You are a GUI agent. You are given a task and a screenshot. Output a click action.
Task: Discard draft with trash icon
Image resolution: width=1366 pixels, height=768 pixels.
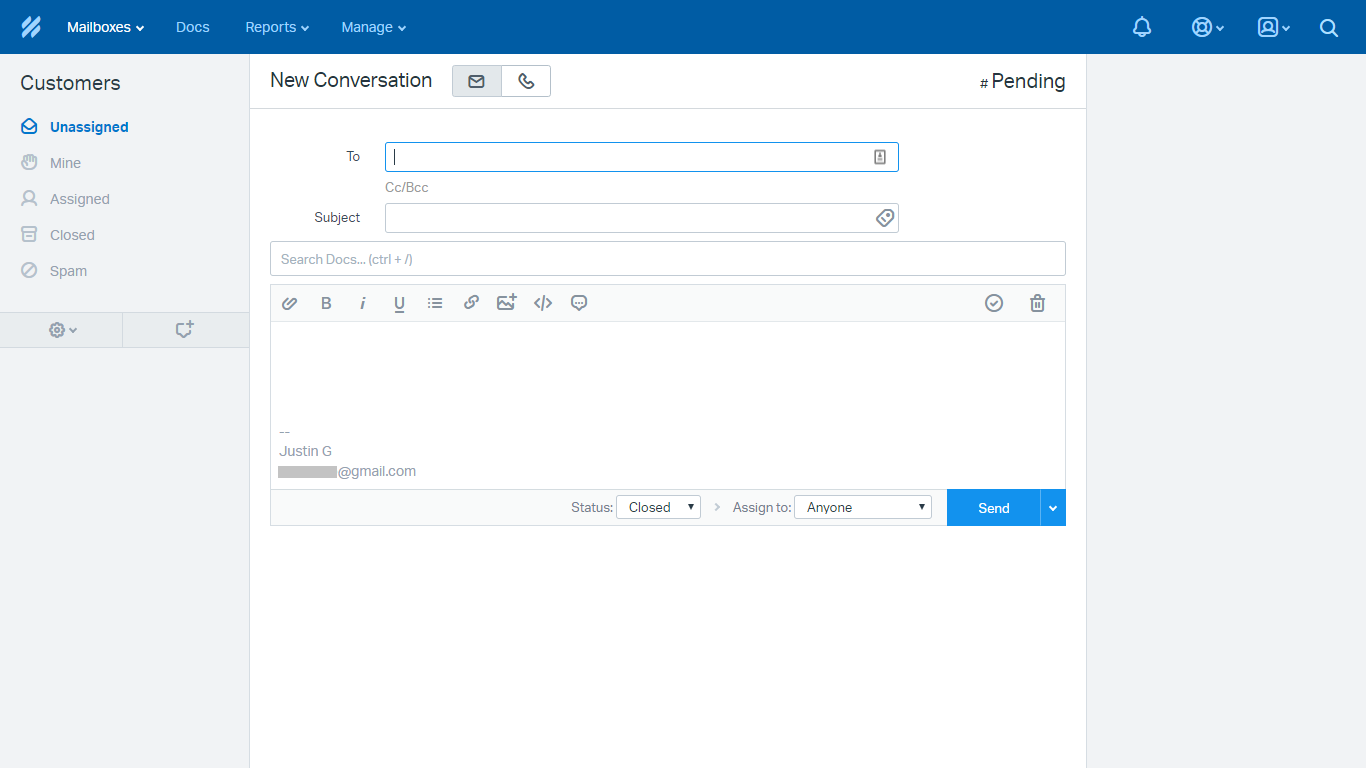1038,303
